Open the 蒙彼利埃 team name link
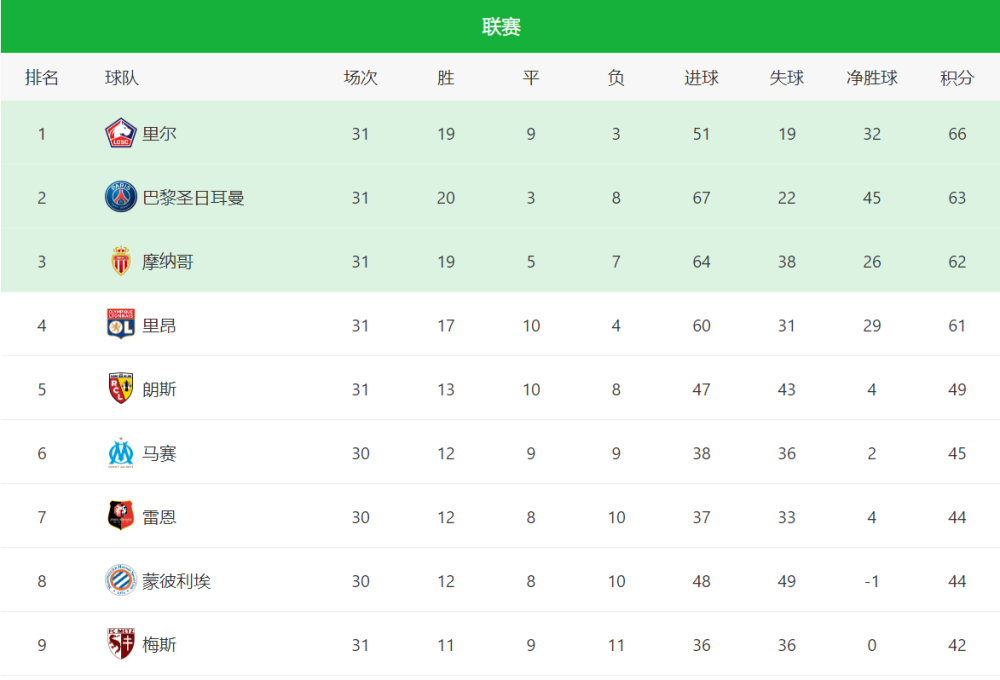 coord(176,582)
